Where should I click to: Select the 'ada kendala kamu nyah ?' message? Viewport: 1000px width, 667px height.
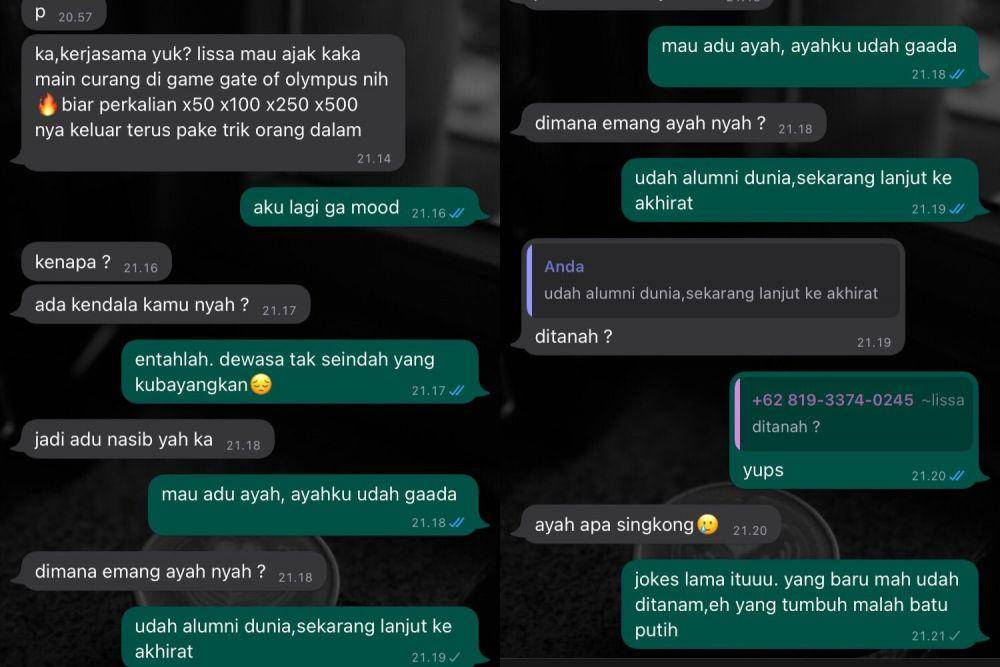click(x=166, y=304)
